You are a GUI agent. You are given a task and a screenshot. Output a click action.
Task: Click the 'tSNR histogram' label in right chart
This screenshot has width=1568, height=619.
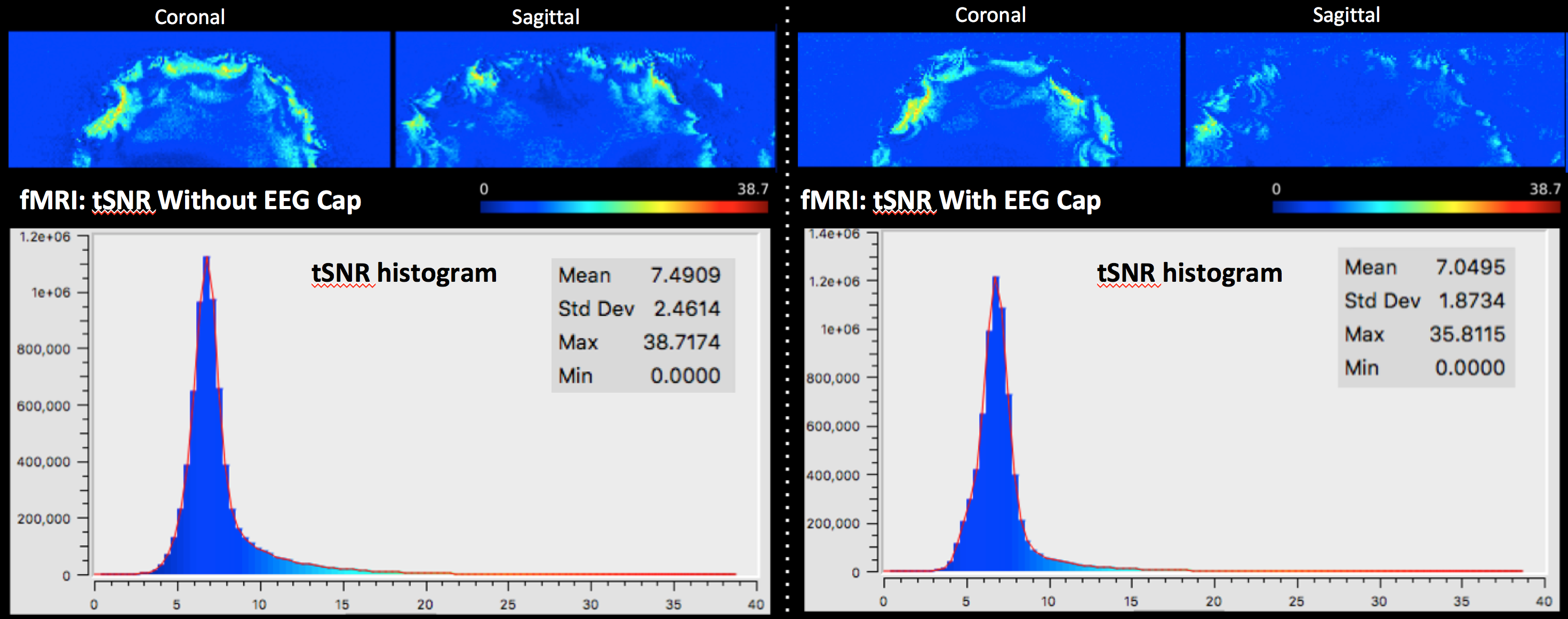pyautogui.click(x=1189, y=273)
